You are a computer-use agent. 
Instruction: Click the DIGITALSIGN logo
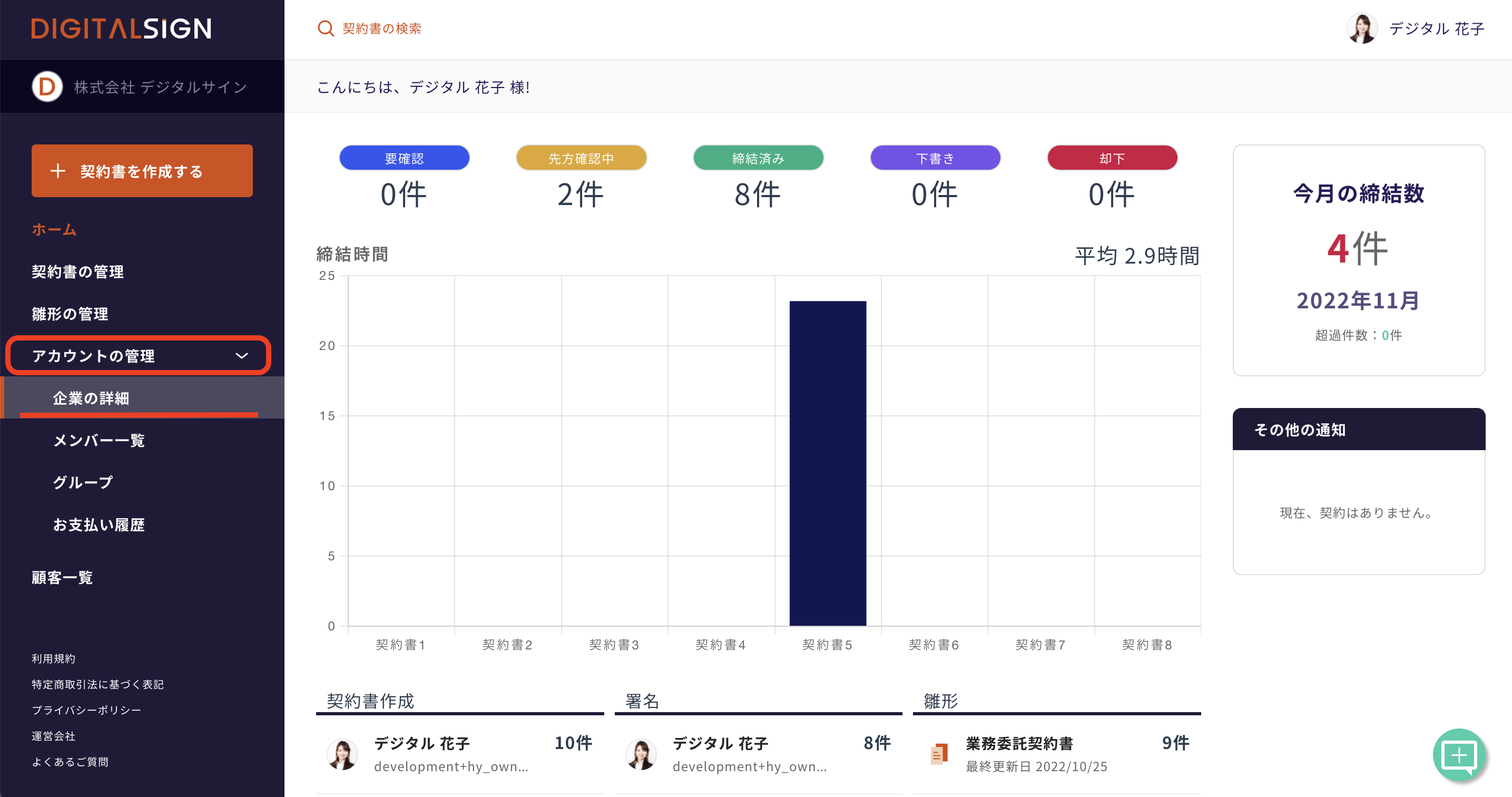[121, 28]
